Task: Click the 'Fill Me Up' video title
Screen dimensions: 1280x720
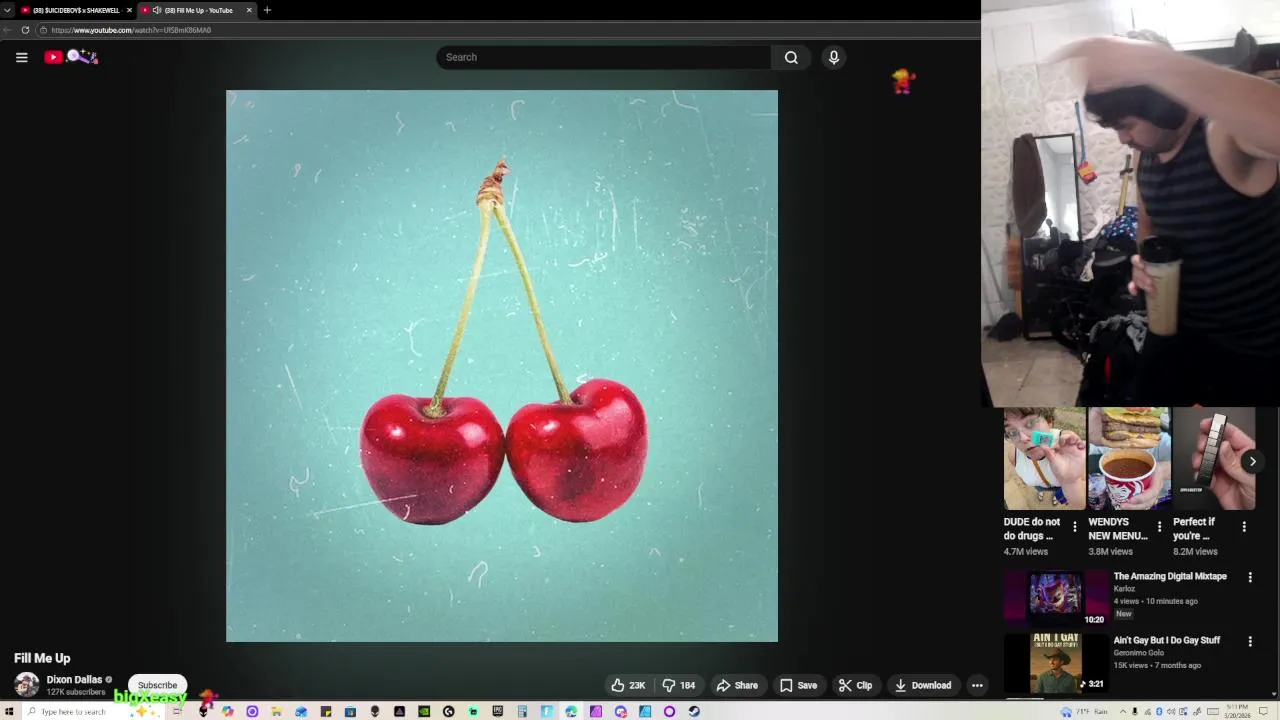Action: pyautogui.click(x=42, y=658)
